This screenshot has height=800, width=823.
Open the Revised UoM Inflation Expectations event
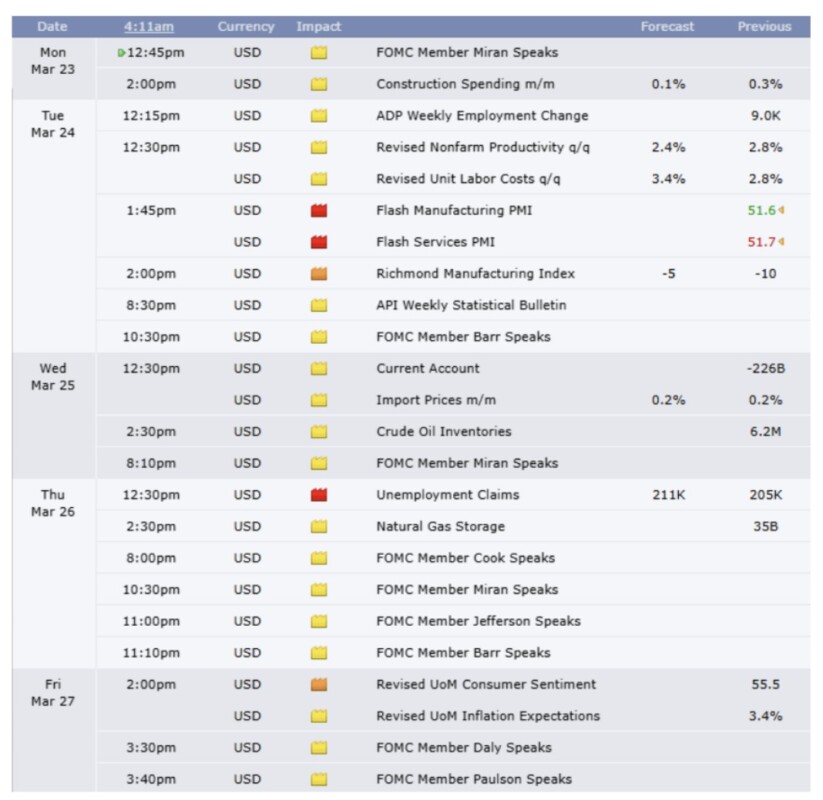point(488,716)
